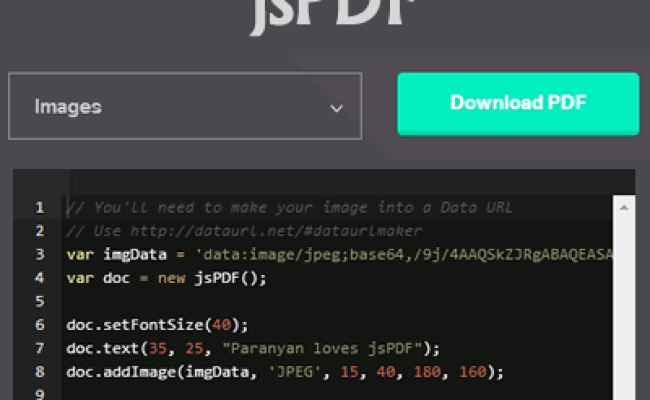The width and height of the screenshot is (650, 400).
Task: Click the doc.addImage line of code
Action: 285,372
